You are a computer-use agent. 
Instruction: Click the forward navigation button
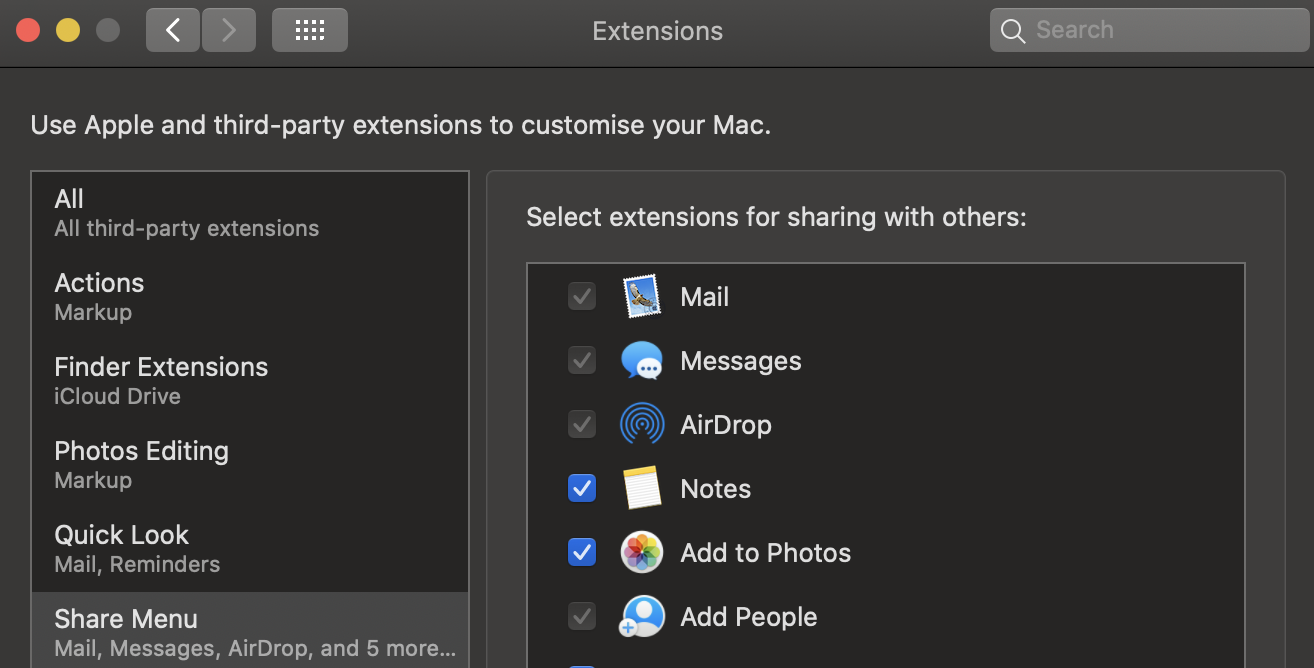tap(229, 30)
